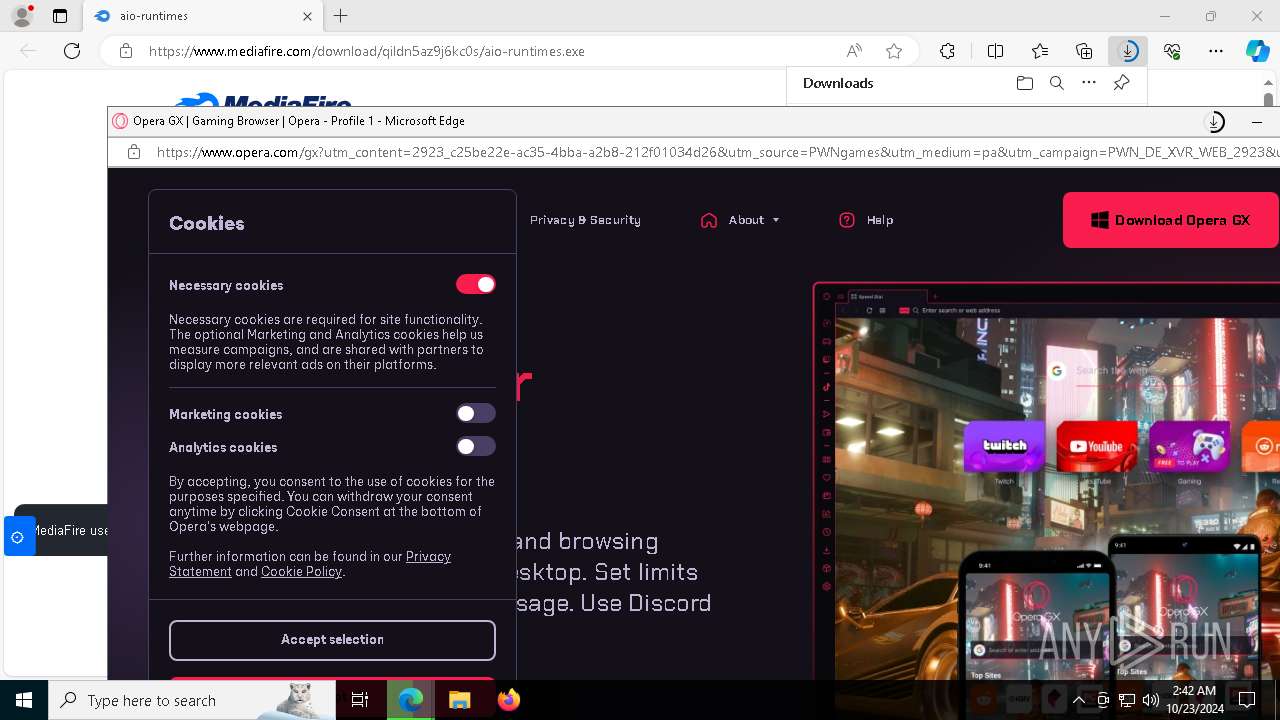Search downloads in Downloads panel
Screen dimensions: 1280x720
(x=1056, y=83)
